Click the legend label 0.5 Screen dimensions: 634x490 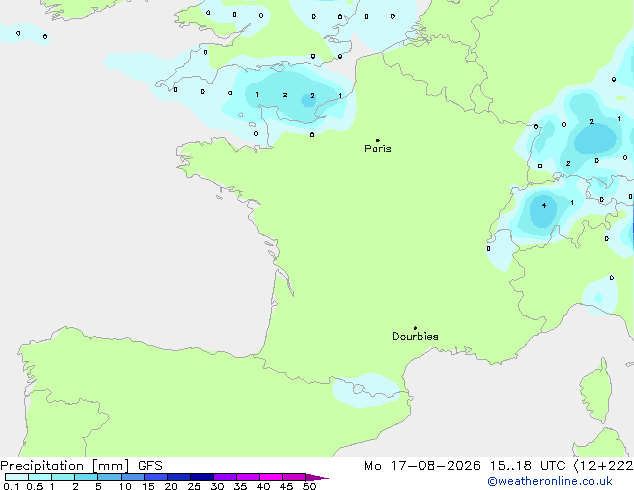coord(35,486)
